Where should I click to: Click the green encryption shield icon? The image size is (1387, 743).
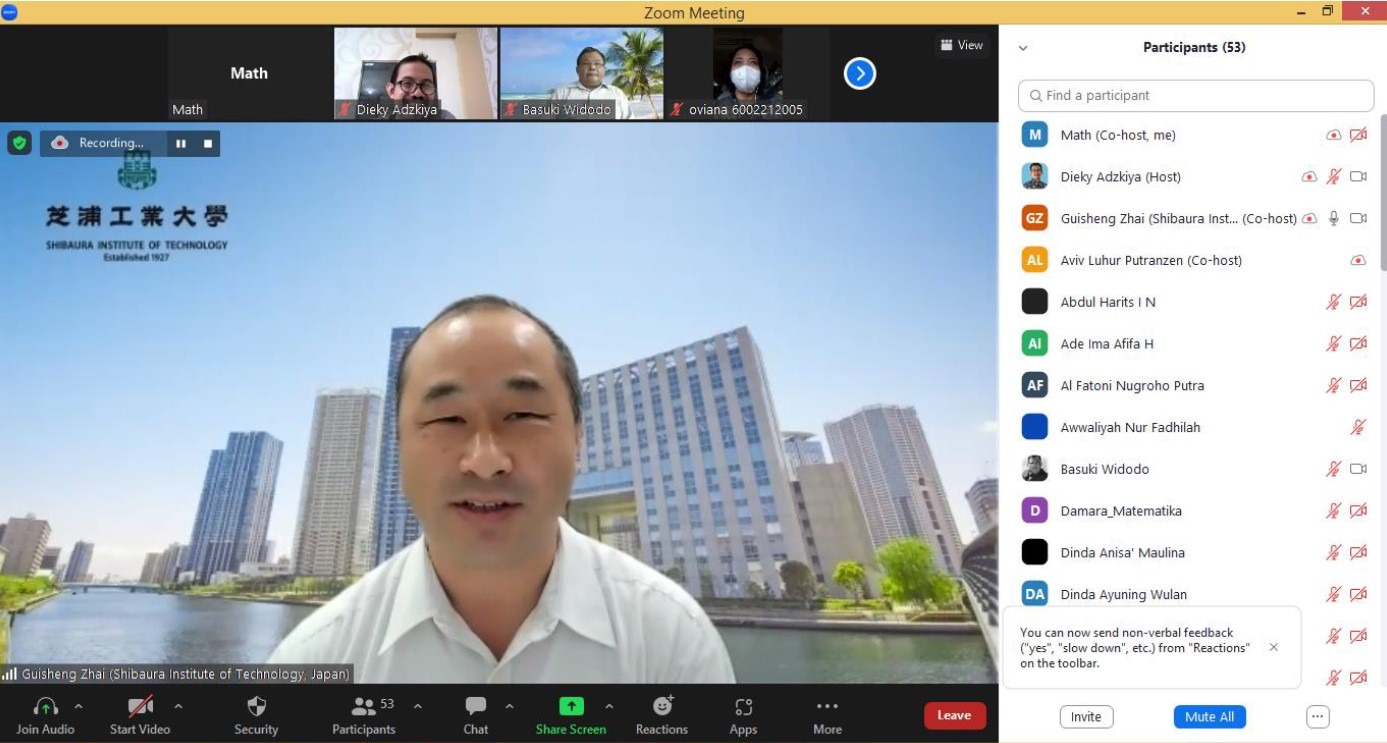tap(19, 143)
